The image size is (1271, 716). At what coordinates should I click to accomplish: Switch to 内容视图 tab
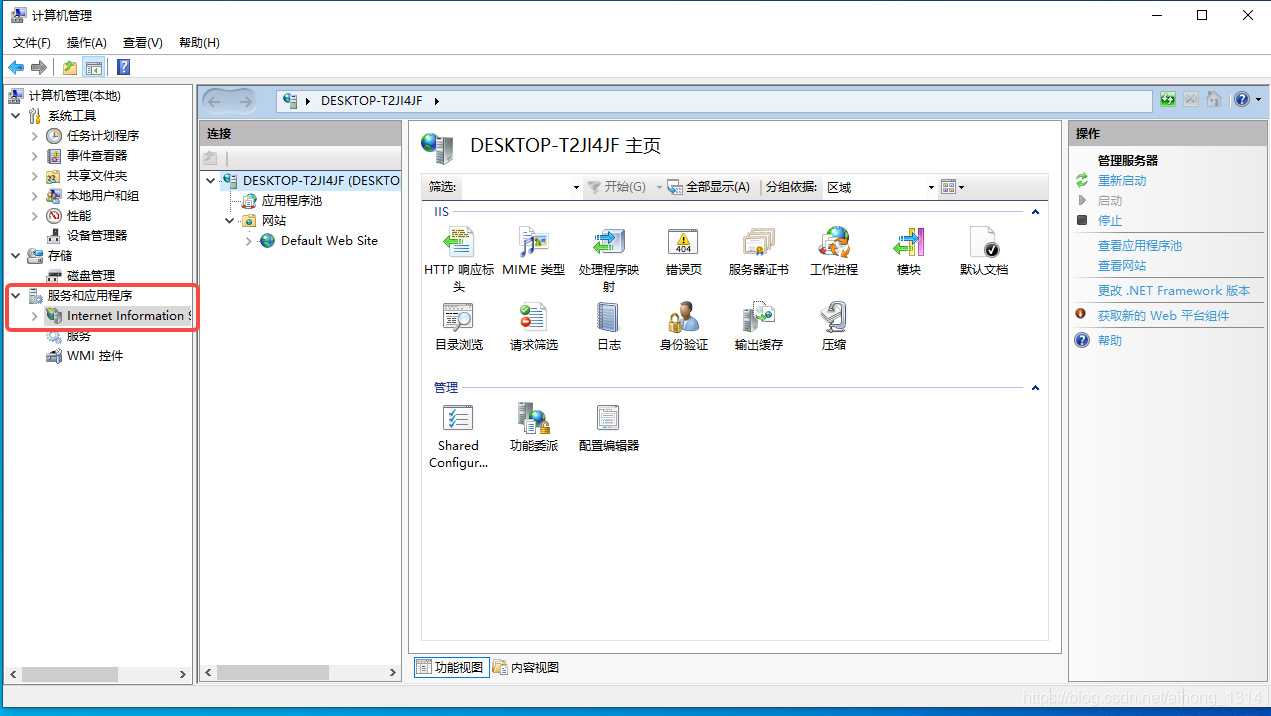pos(526,667)
